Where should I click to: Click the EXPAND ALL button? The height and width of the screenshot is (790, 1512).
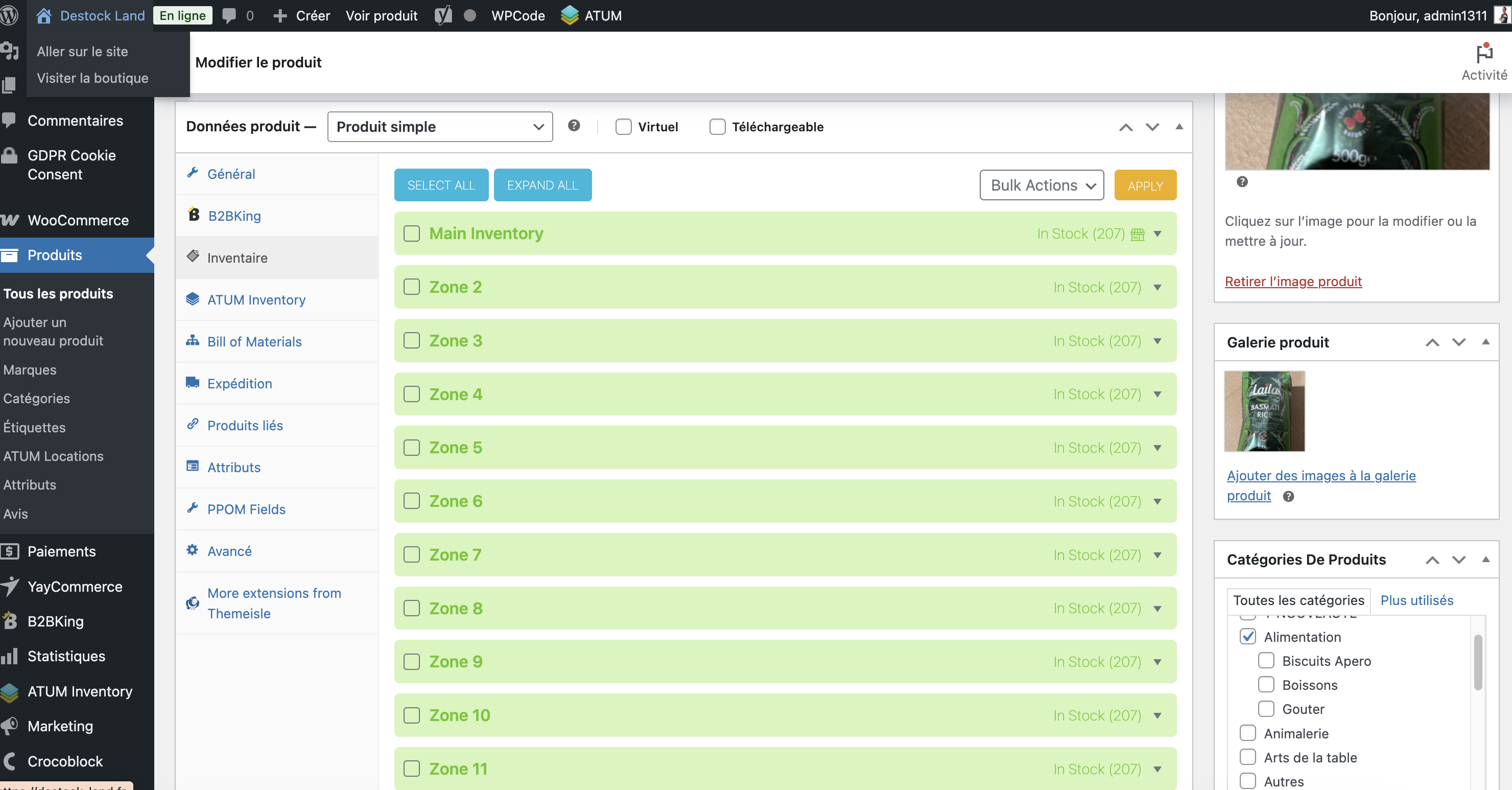542,185
